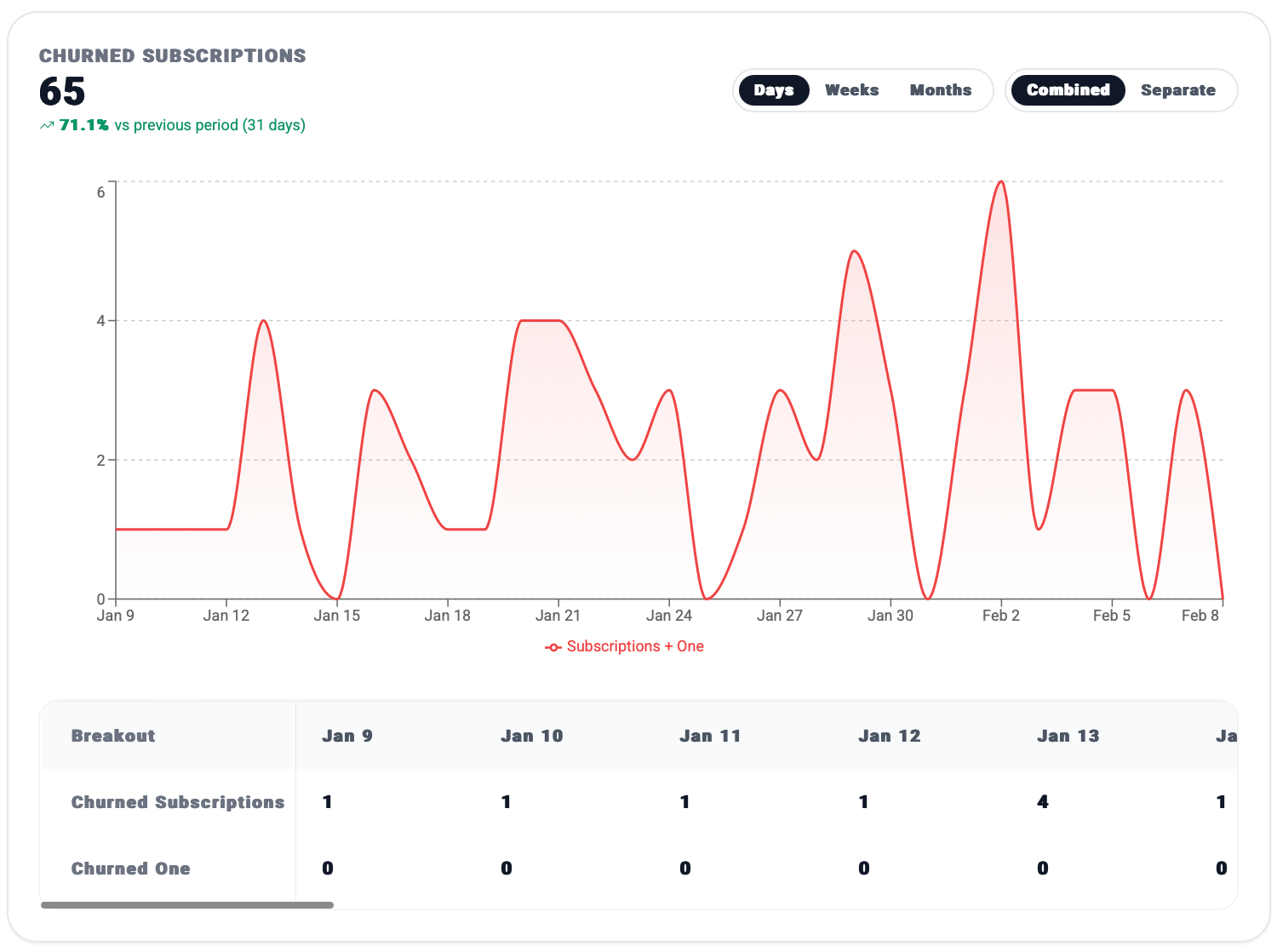Viewport: 1277px width, 952px height.
Task: Click the Subscriptions + One legend label
Action: pos(635,646)
